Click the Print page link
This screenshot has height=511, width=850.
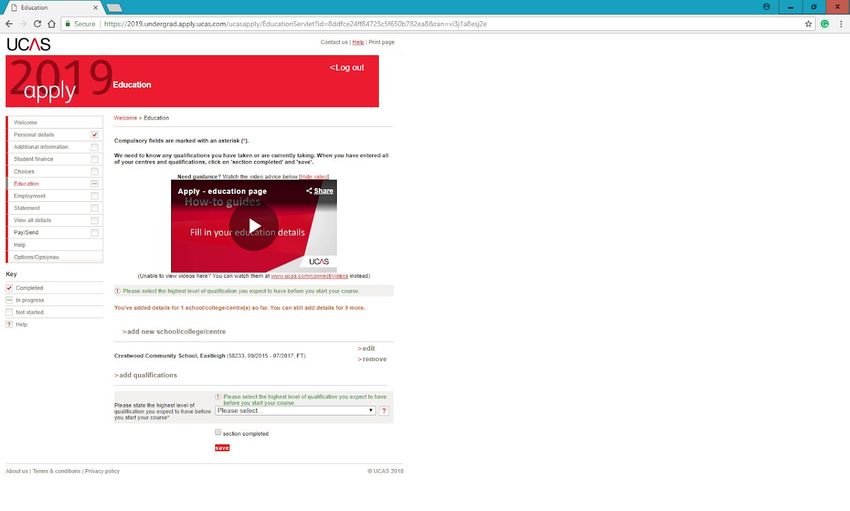pyautogui.click(x=382, y=42)
